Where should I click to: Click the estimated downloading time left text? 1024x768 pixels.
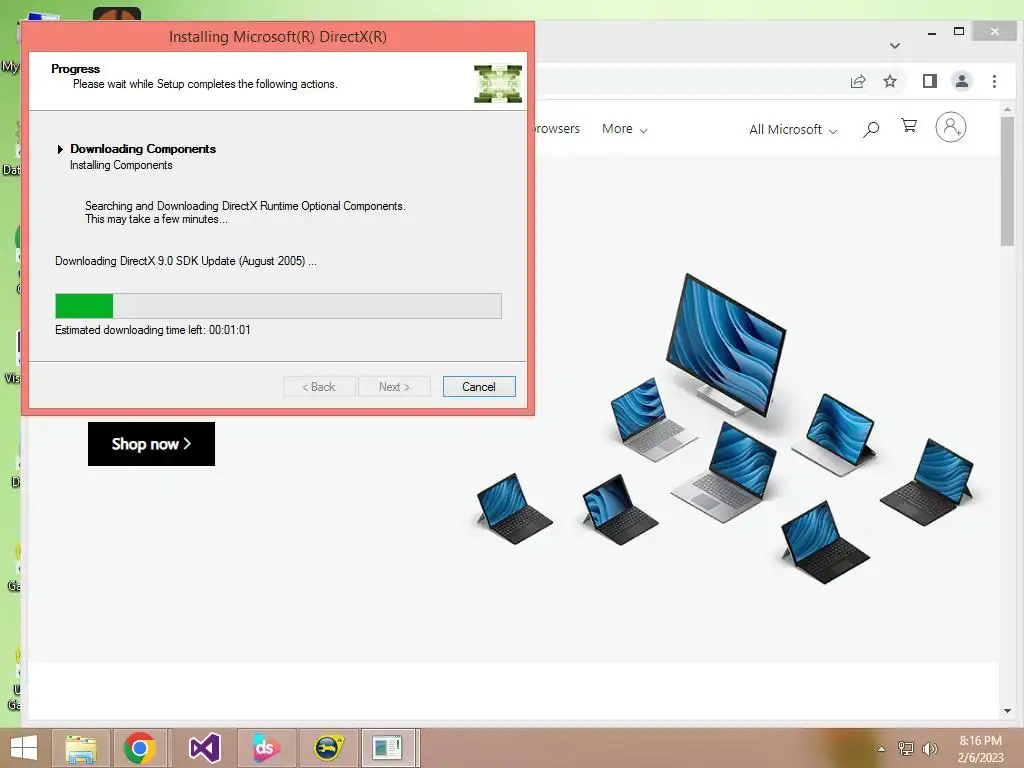click(x=153, y=330)
